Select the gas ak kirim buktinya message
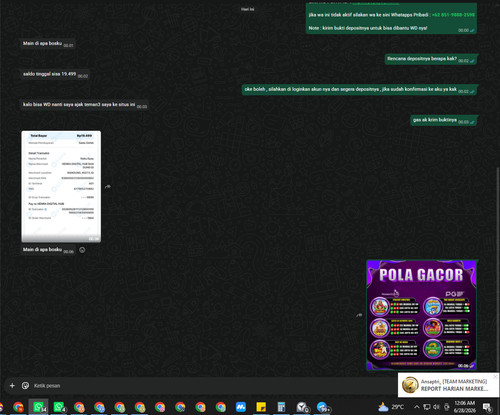Screen dimensions: 500x415 click(444, 120)
